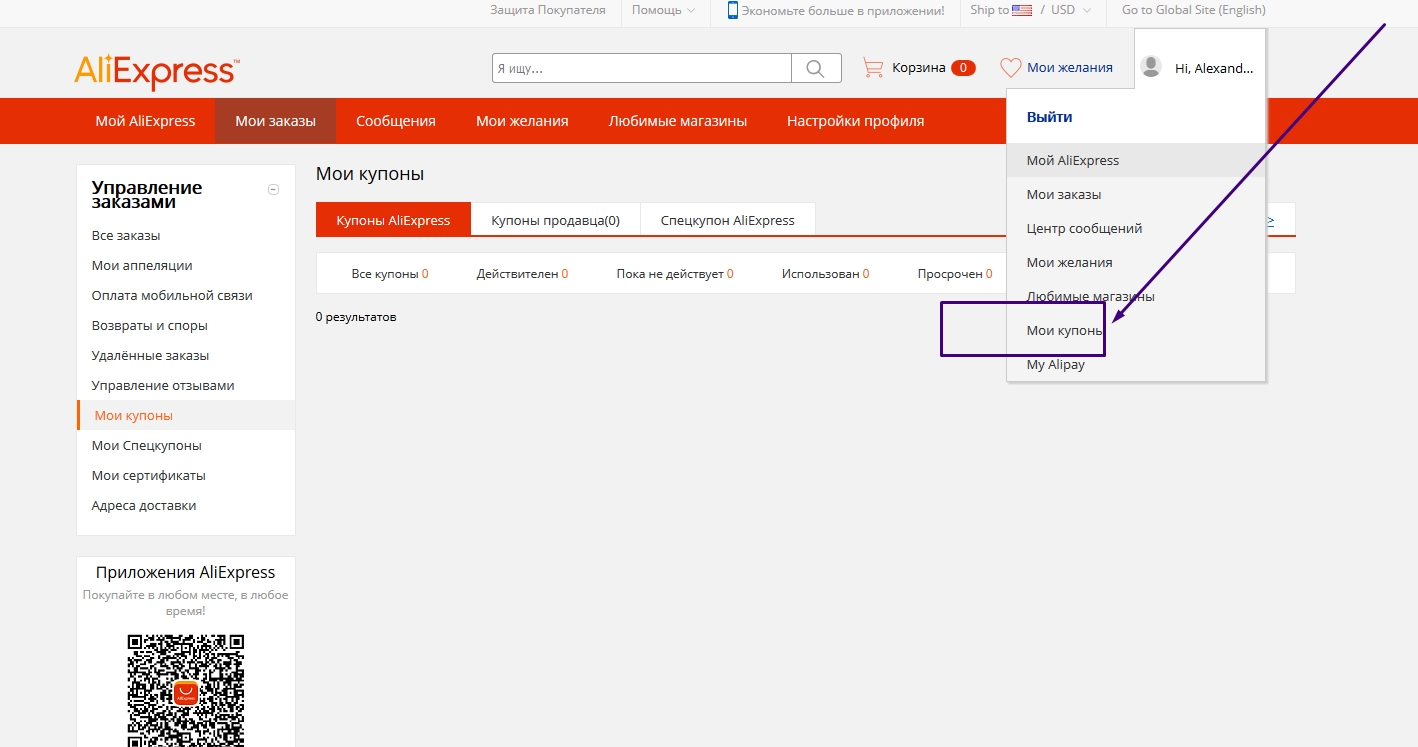Click the user avatar icon
This screenshot has height=747, width=1418.
1151,67
